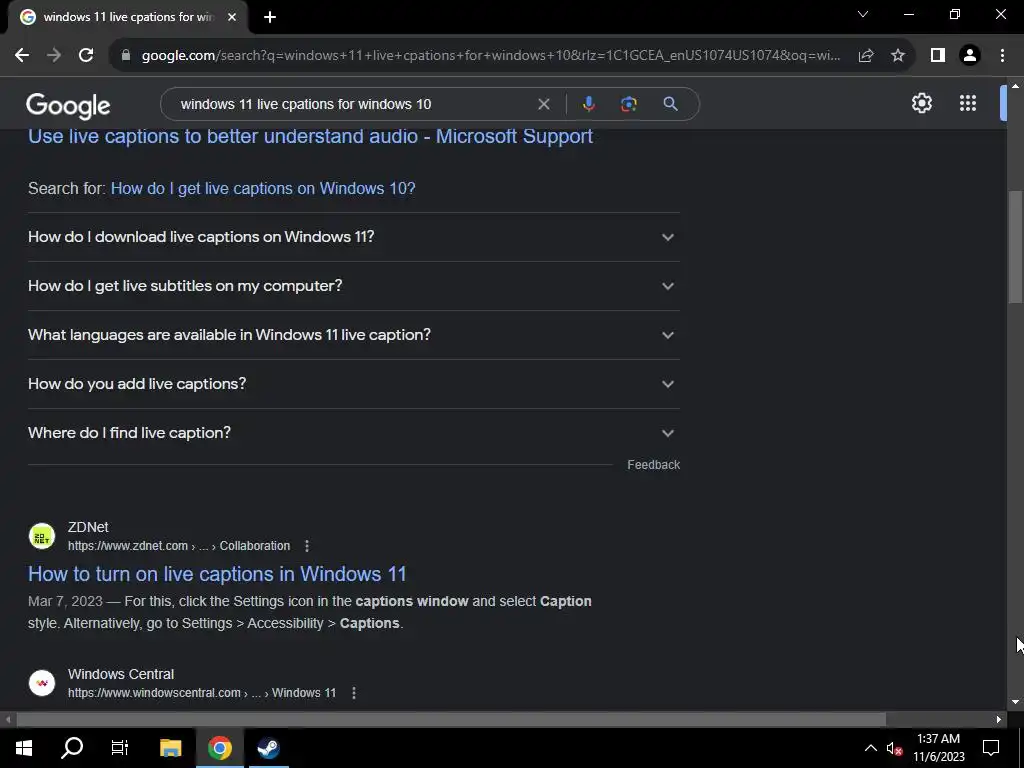The image size is (1024, 768).
Task: Open the Chrome profile avatar
Action: [970, 56]
